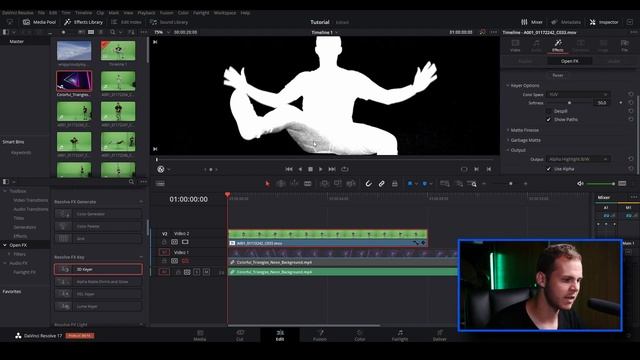Screen dimensions: 640x360
Task: Switch to the Video inspector tab
Action: tap(515, 45)
